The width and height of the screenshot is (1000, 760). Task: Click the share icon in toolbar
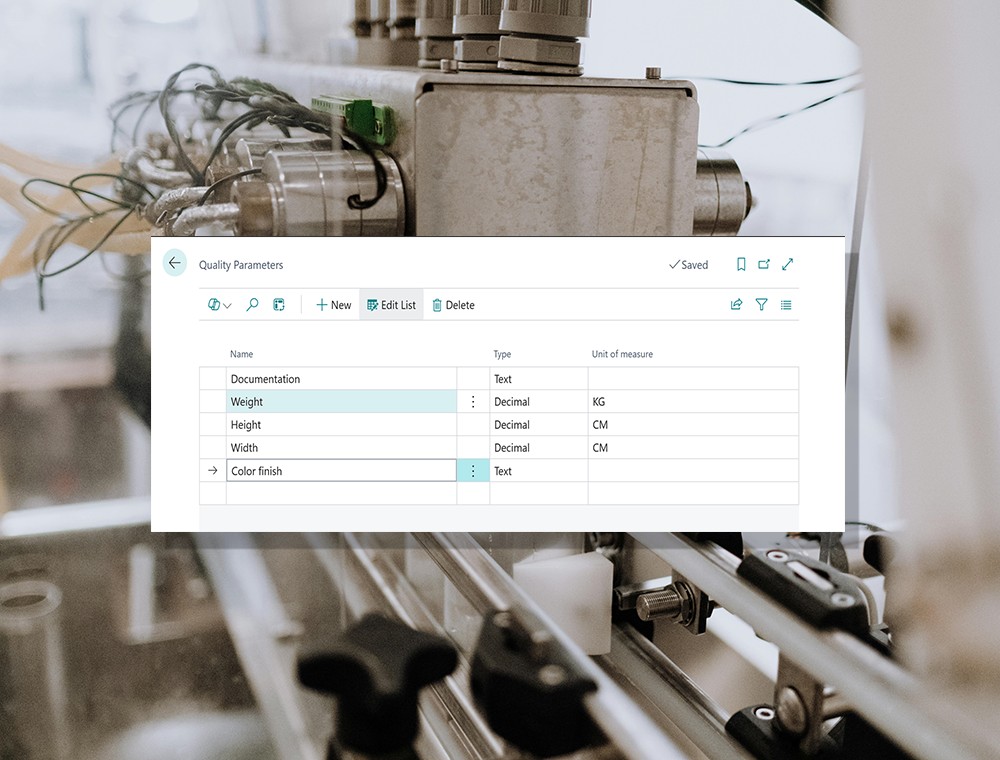[737, 305]
